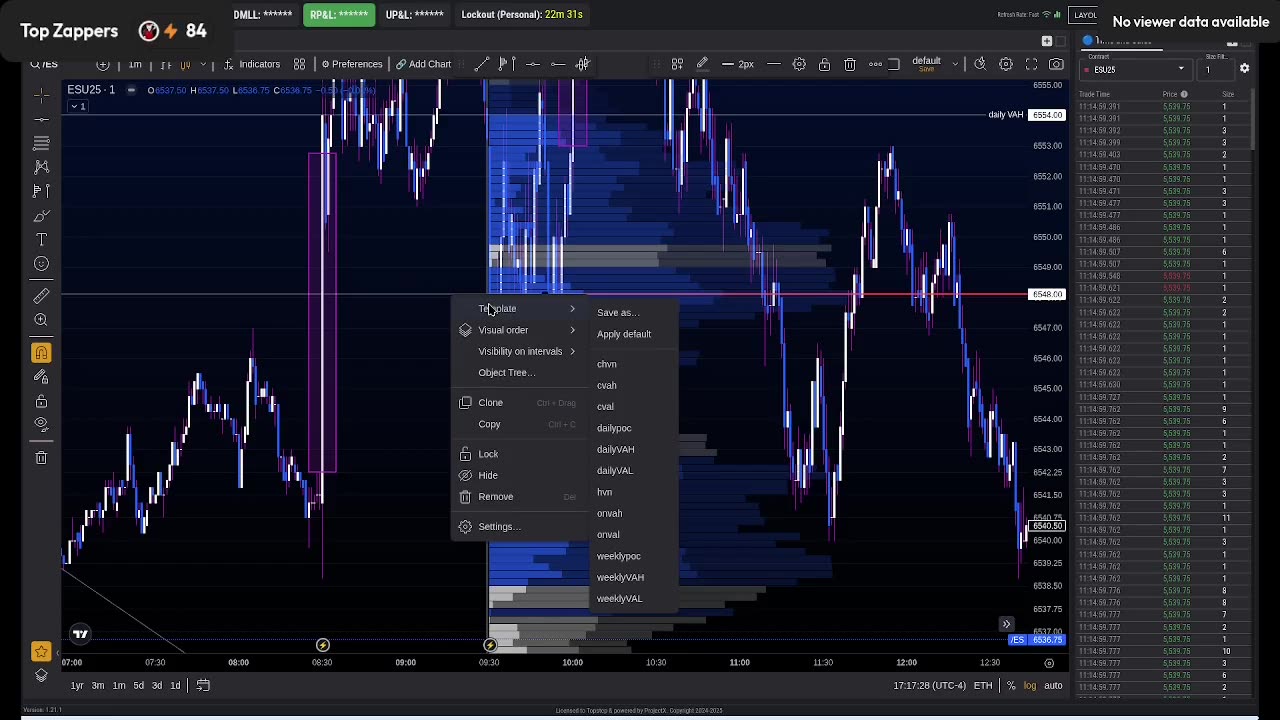Viewport: 1280px width, 720px height.
Task: Click the Add Chart button
Action: tap(423, 64)
